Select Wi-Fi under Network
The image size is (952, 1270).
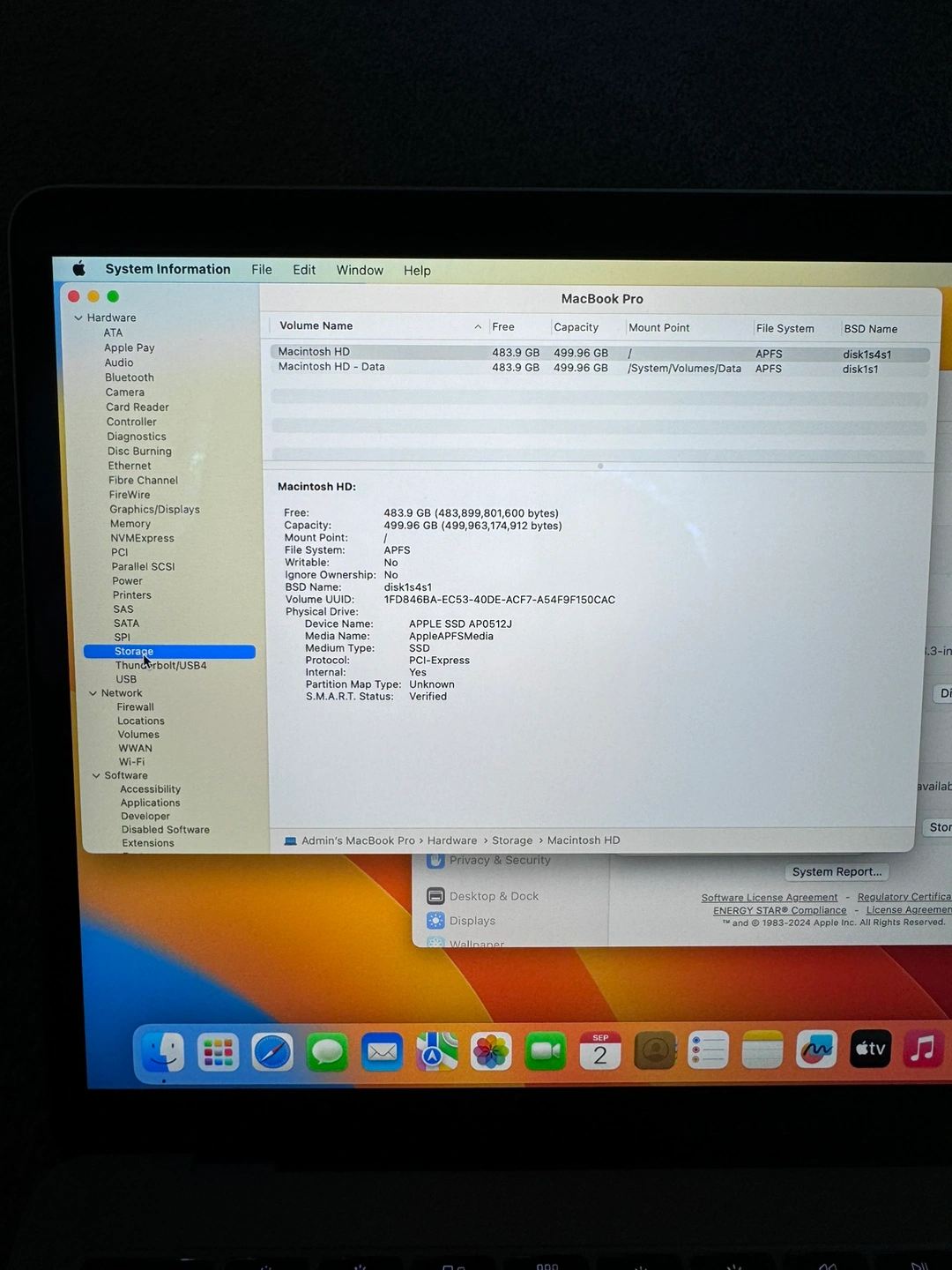tap(132, 762)
